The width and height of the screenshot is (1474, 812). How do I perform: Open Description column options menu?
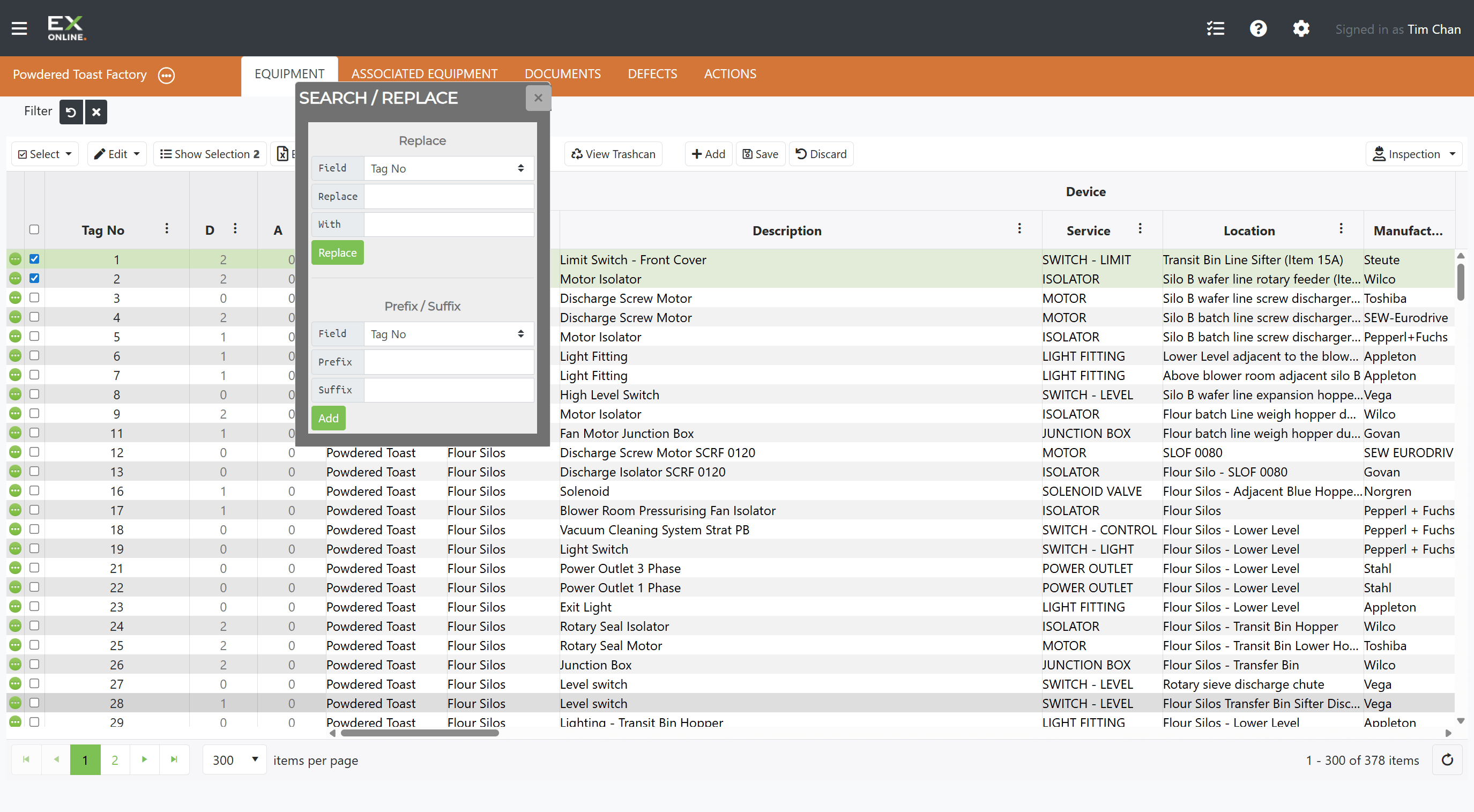click(x=1019, y=229)
